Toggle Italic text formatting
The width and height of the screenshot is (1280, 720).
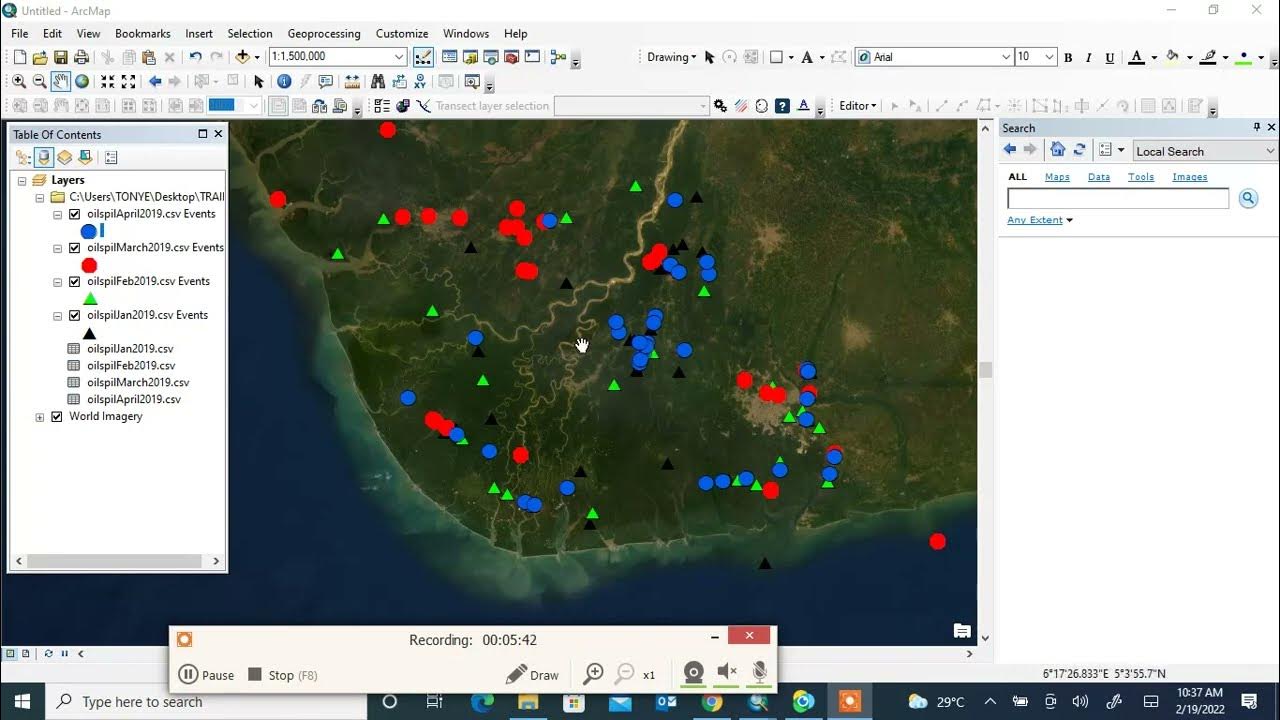[1089, 58]
